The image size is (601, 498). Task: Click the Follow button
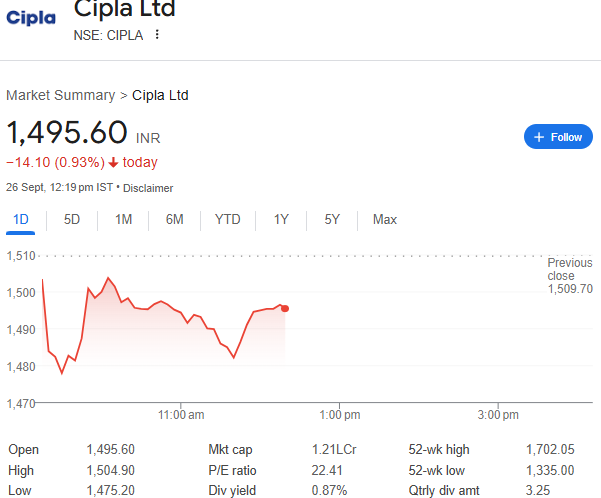coord(558,137)
